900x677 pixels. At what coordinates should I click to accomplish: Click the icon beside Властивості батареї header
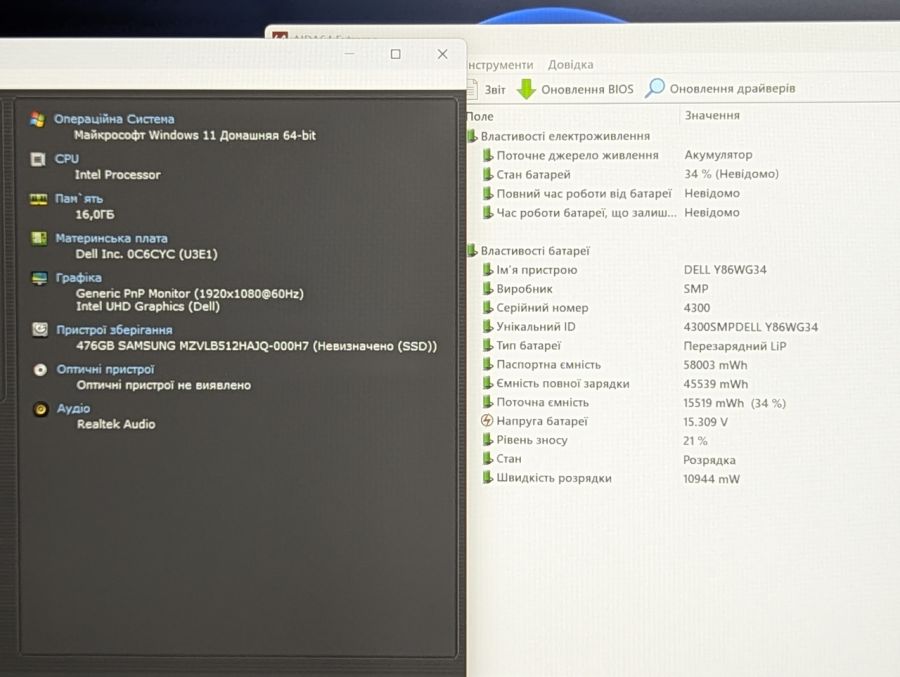pos(472,250)
